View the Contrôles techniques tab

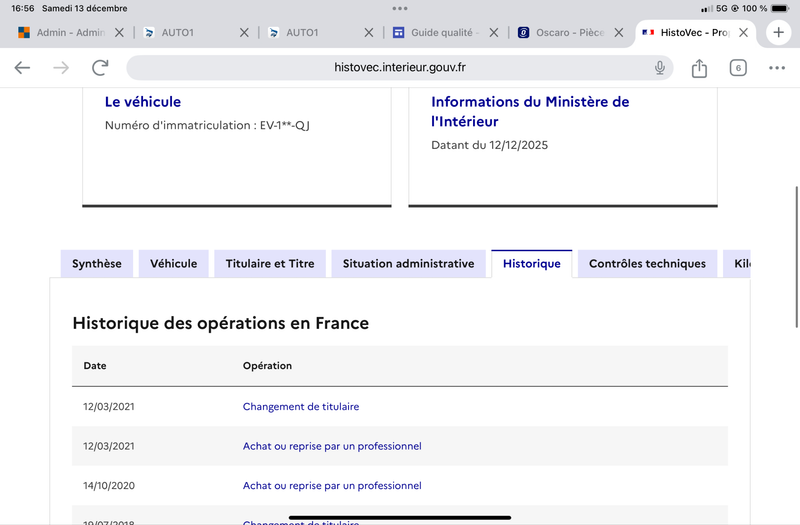647,264
